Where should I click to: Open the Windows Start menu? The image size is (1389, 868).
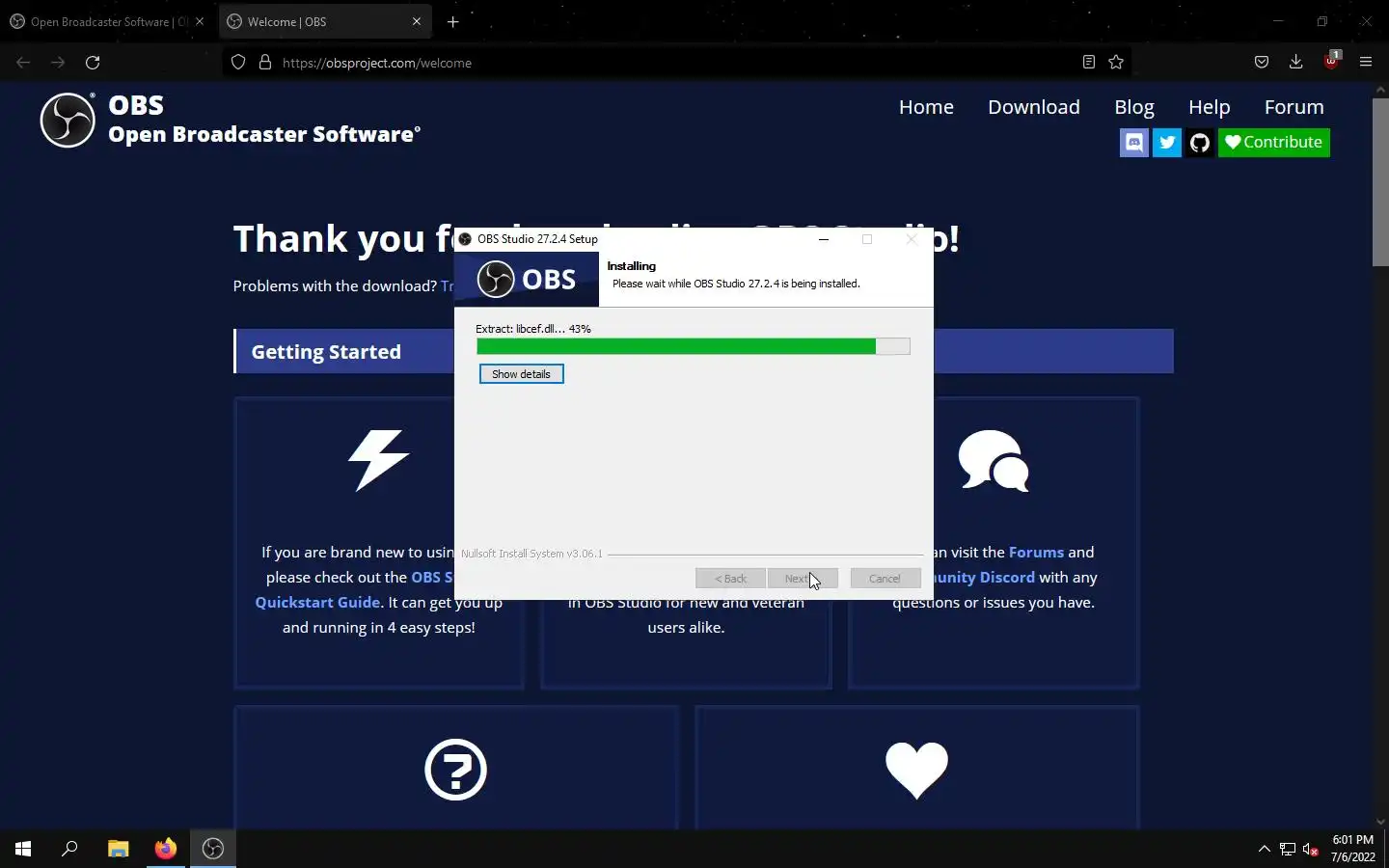(x=23, y=849)
